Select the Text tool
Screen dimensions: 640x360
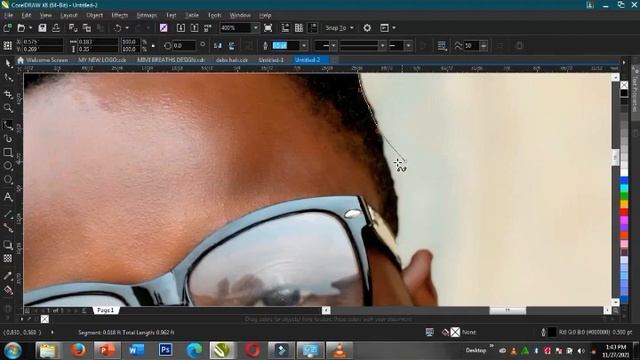[x=8, y=197]
